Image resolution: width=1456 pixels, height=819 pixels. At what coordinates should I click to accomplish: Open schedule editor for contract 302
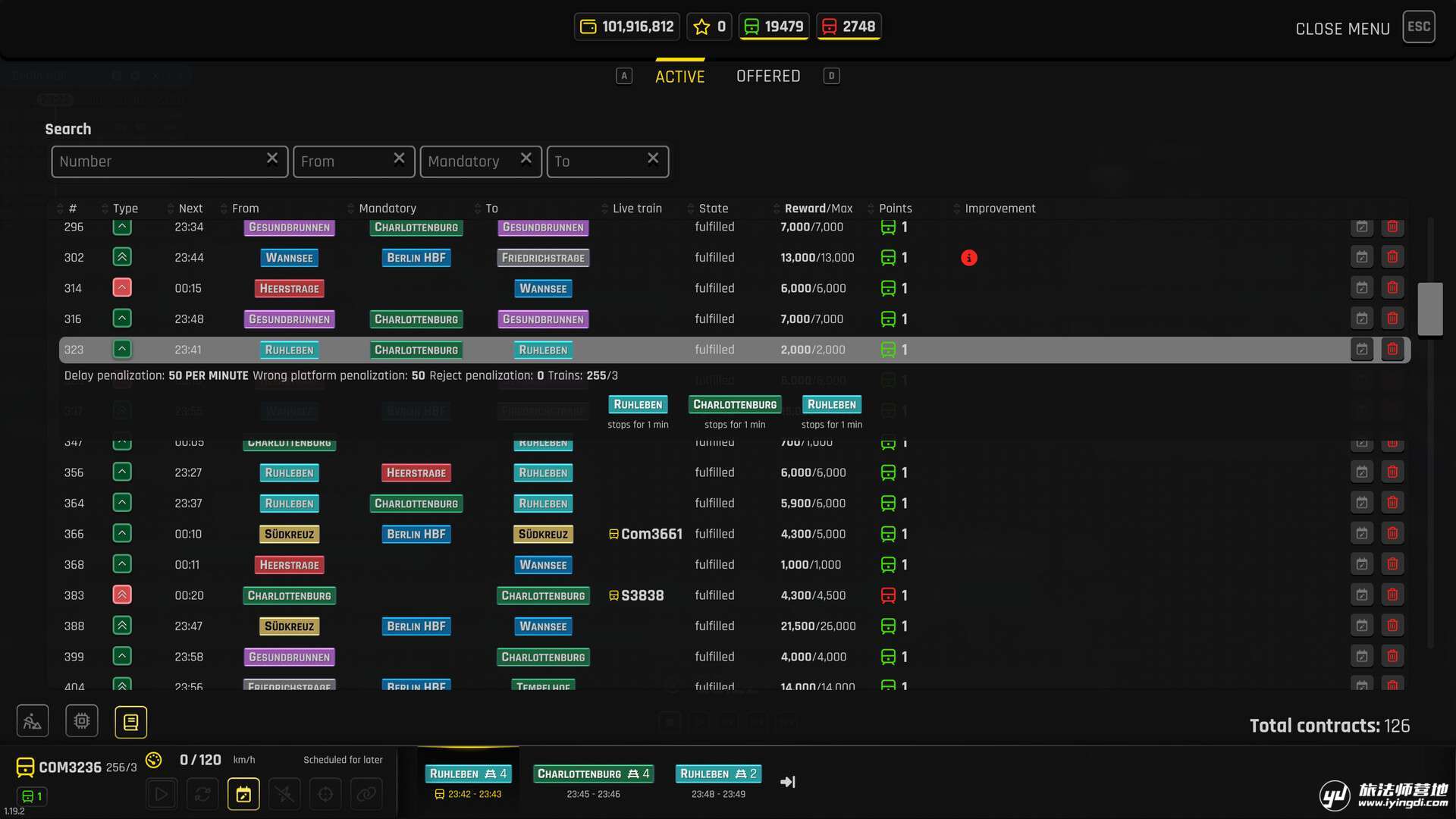tap(1362, 257)
